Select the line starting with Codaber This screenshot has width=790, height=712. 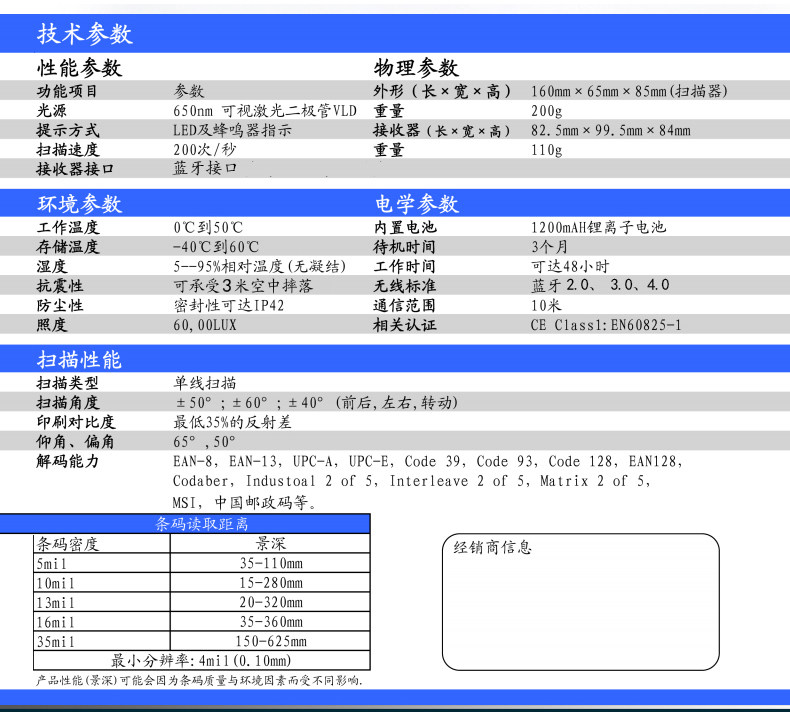point(411,481)
